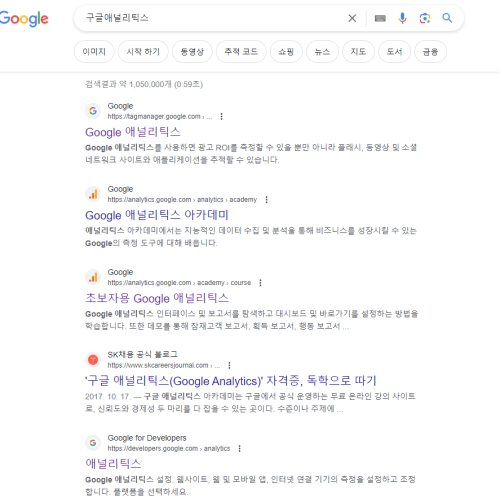Open more options for developers.google.com result
Viewport: 500px width, 500px height.
point(239,448)
